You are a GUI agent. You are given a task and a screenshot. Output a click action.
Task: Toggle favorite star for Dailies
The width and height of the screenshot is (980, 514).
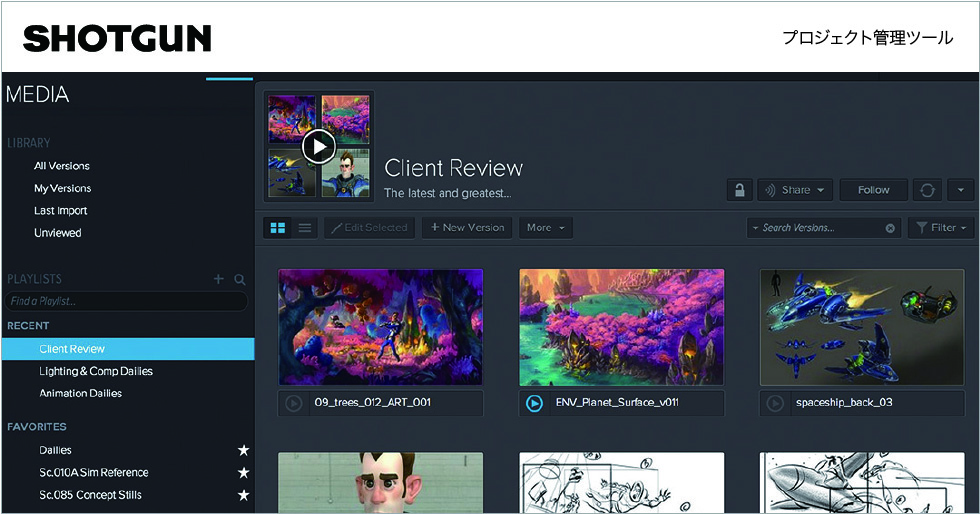[243, 450]
